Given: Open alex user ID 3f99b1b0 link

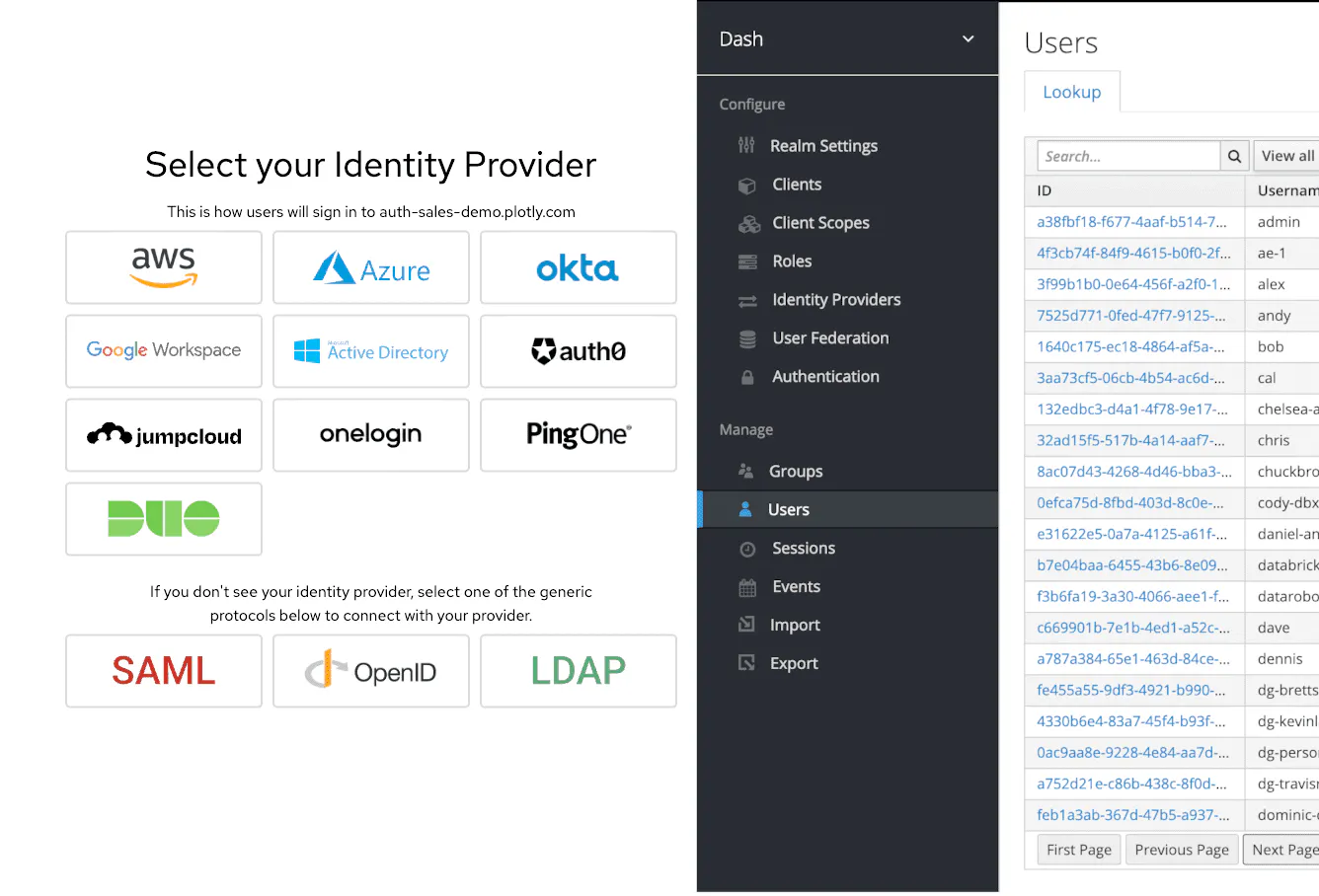Looking at the screenshot, I should point(1133,284).
